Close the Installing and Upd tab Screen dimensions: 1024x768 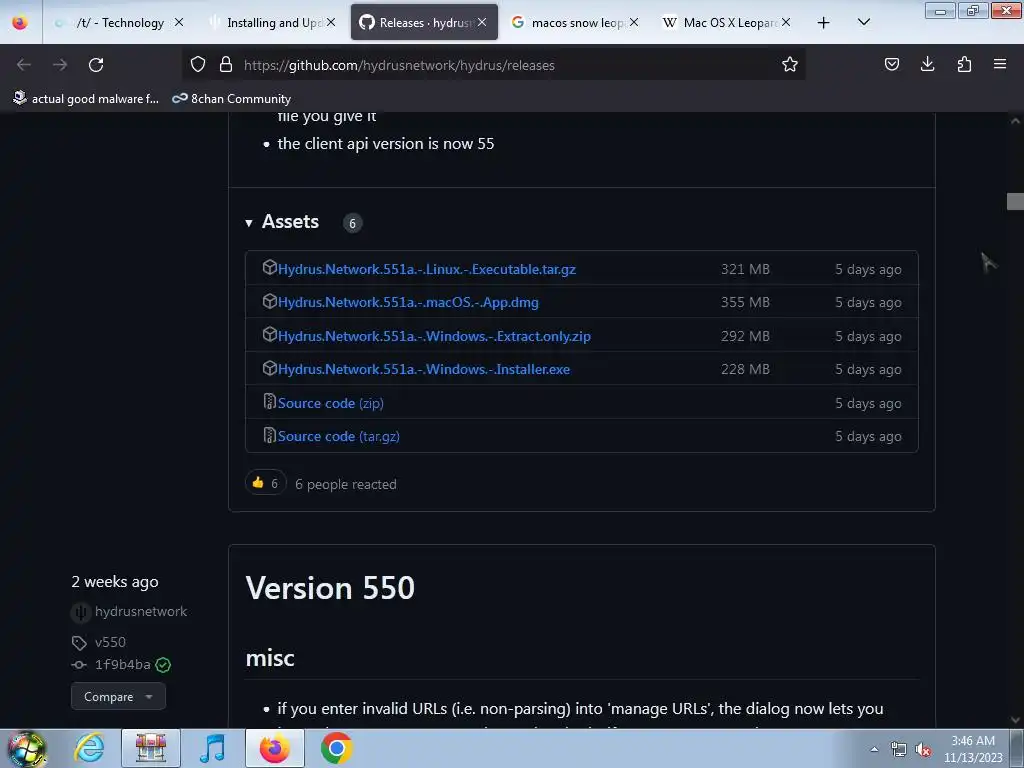(x=331, y=22)
